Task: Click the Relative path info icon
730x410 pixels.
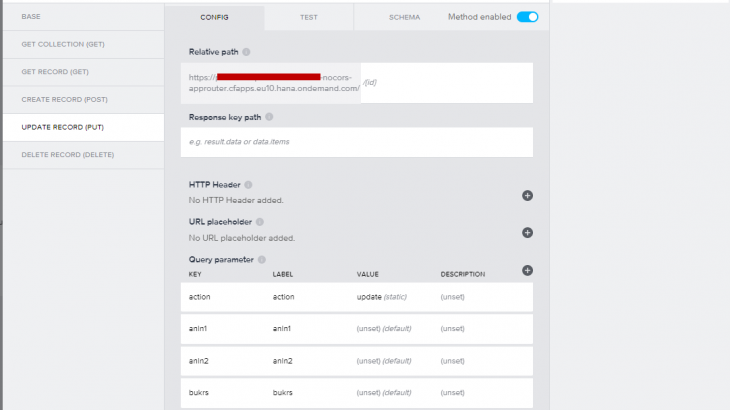Action: [246, 52]
